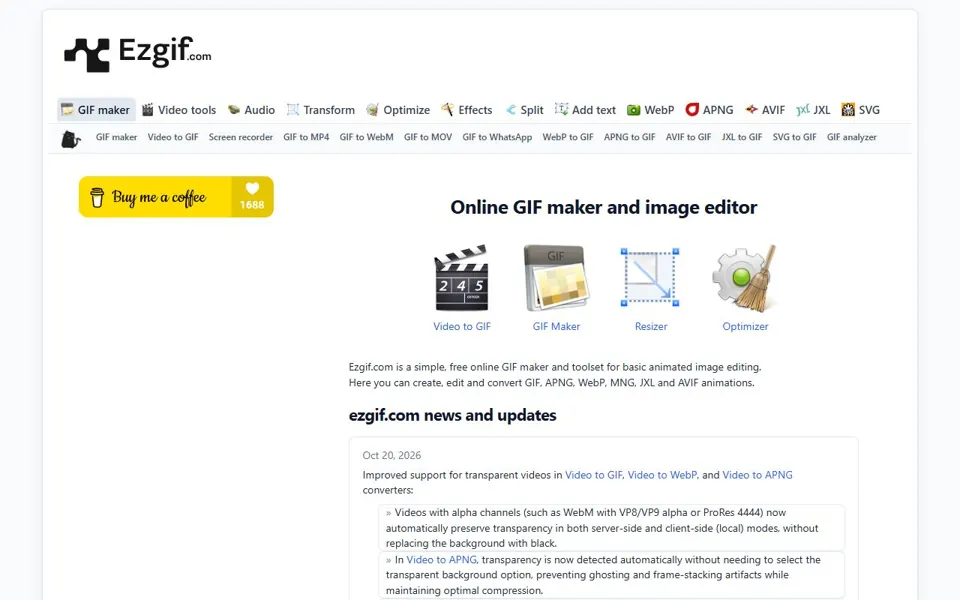The image size is (960, 600).
Task: Open WebP to GIF converter
Action: (x=568, y=137)
